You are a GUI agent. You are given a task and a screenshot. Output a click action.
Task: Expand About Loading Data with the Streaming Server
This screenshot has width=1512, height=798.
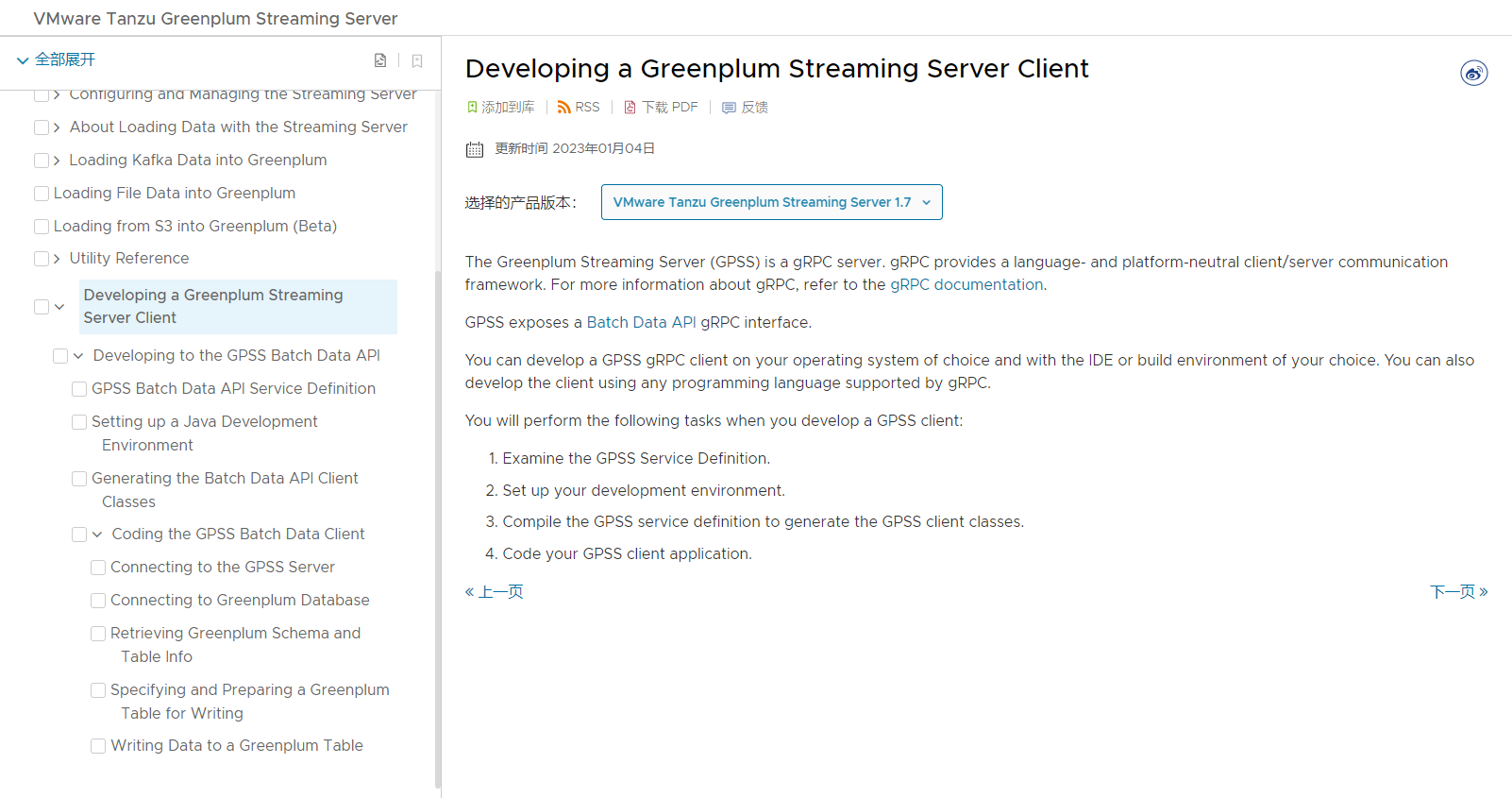[58, 127]
